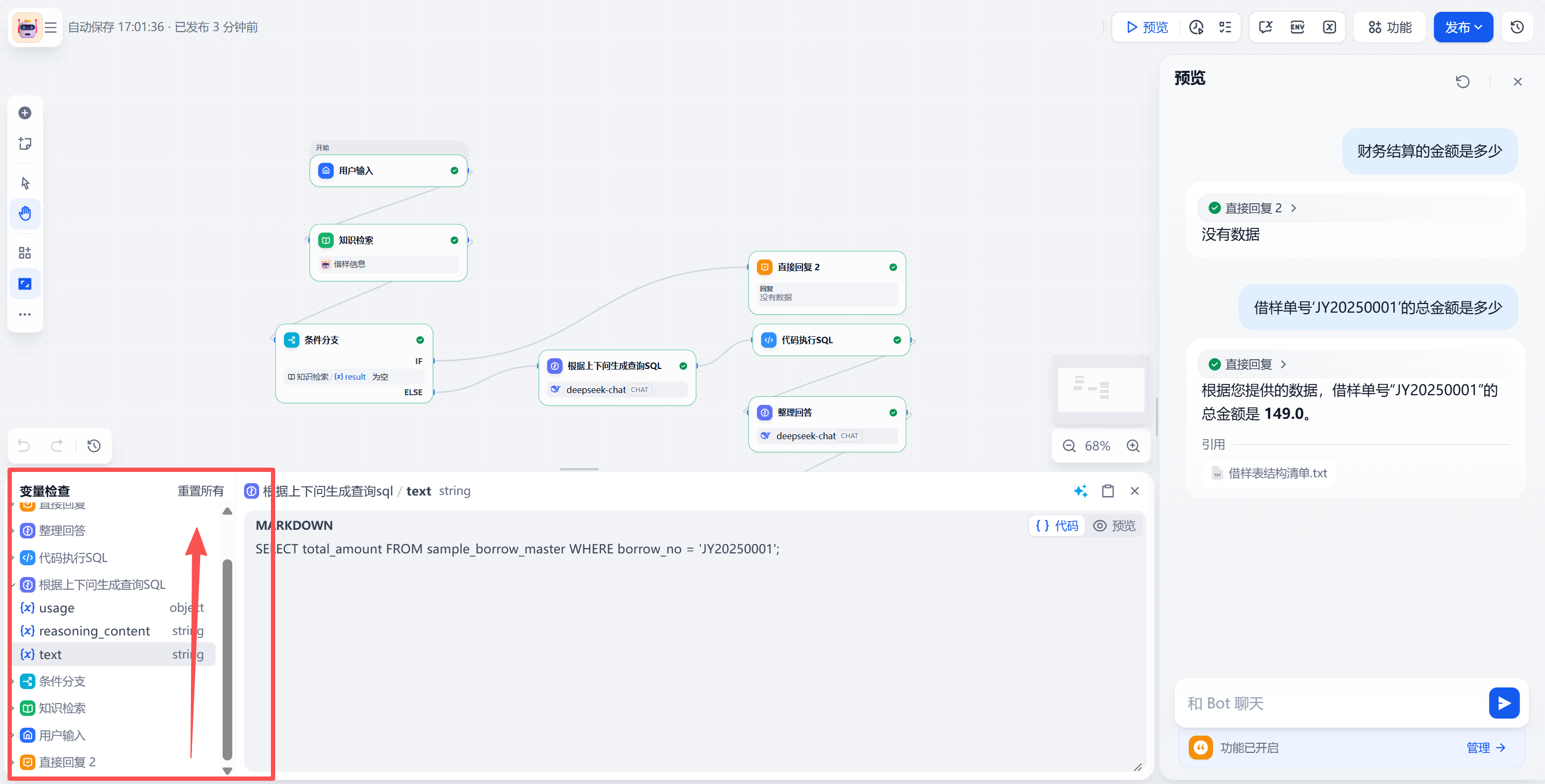Click the ENV environment variables icon

tap(1297, 27)
